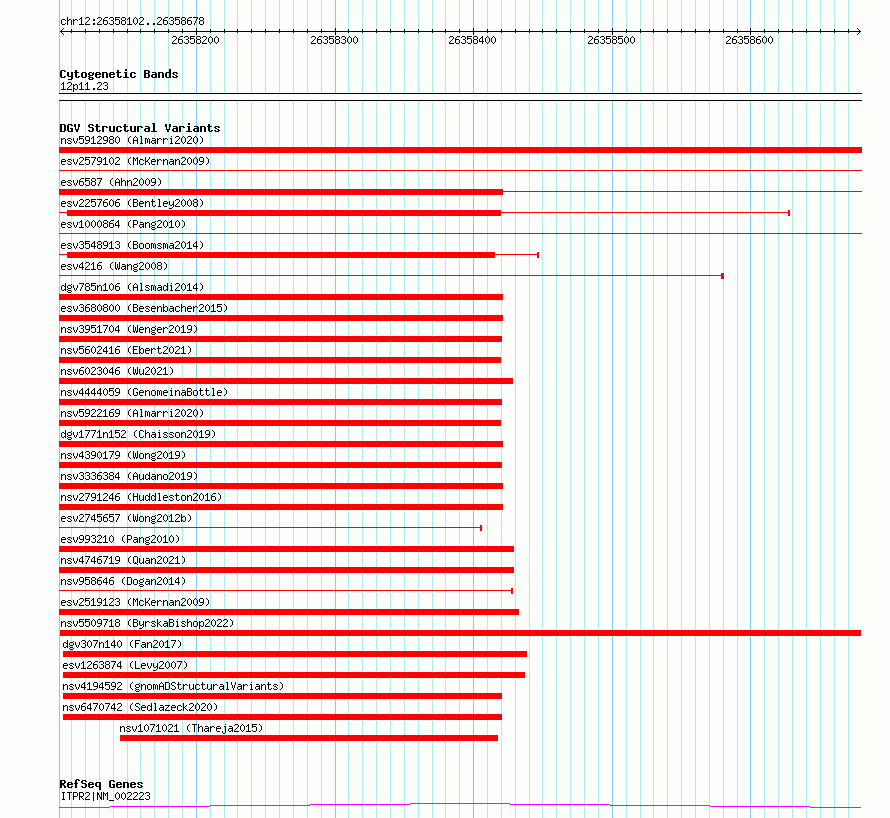890x818 pixels.
Task: Click the nsv5912980 (Almarri2020) variant label
Action: pos(132,140)
